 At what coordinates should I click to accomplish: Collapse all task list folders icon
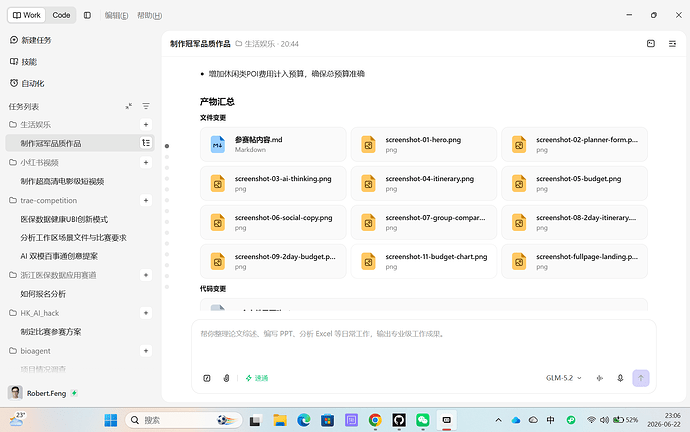coord(128,106)
